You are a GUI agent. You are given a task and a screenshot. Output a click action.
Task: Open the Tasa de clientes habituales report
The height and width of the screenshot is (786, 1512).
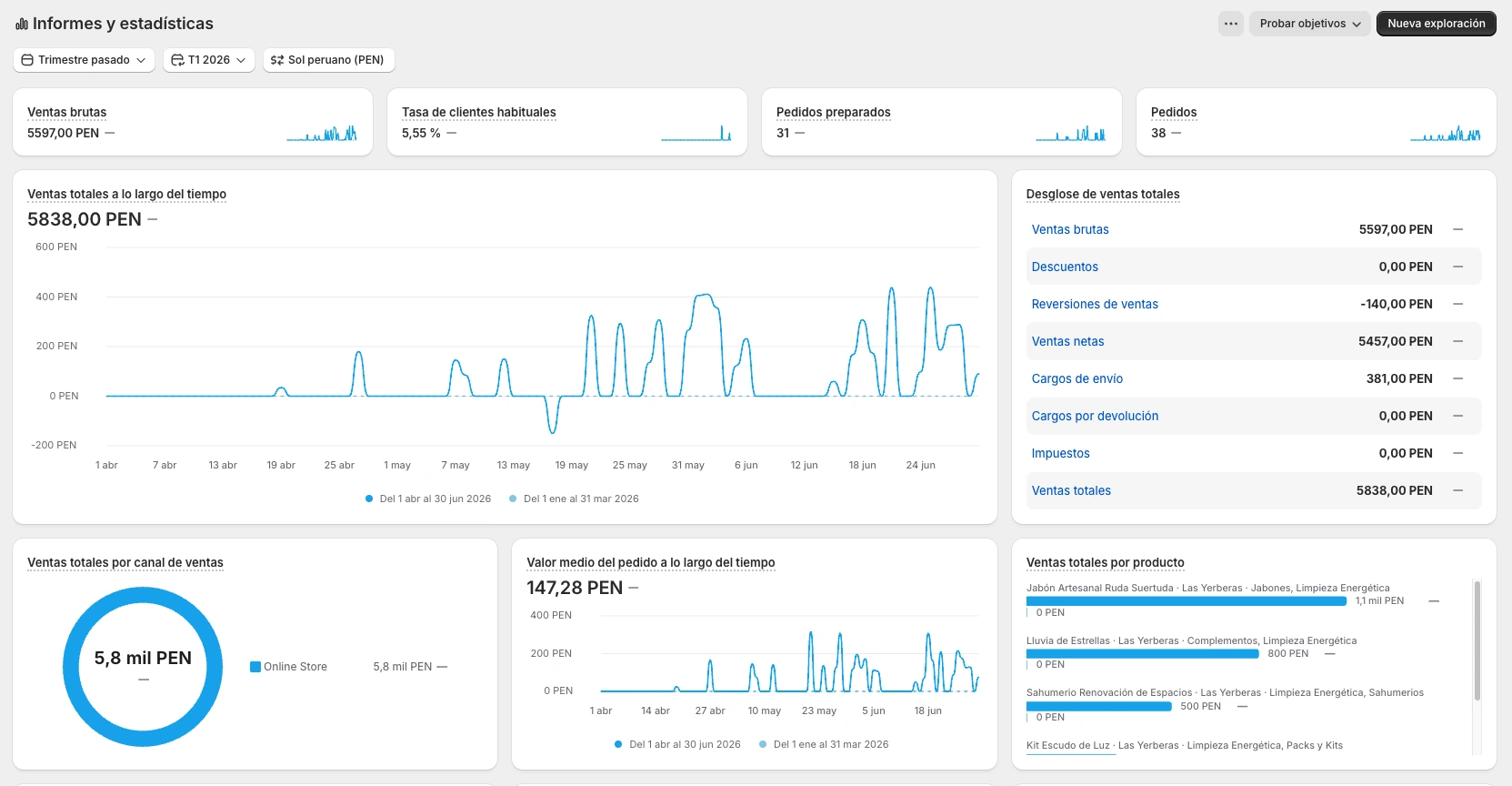coord(479,112)
